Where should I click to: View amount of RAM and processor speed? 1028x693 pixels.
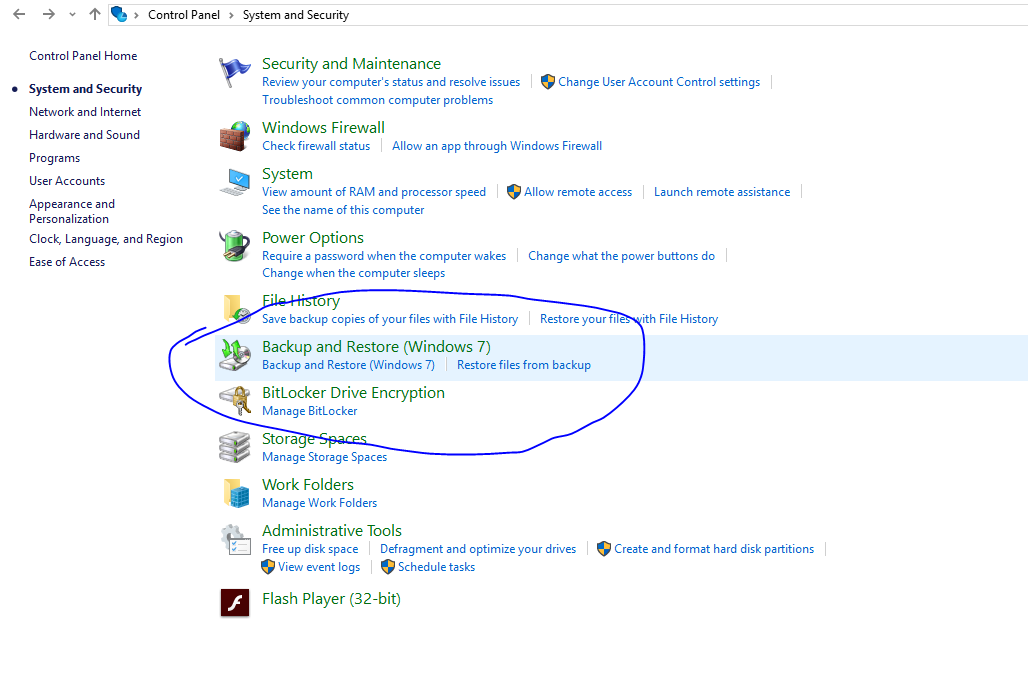374,191
